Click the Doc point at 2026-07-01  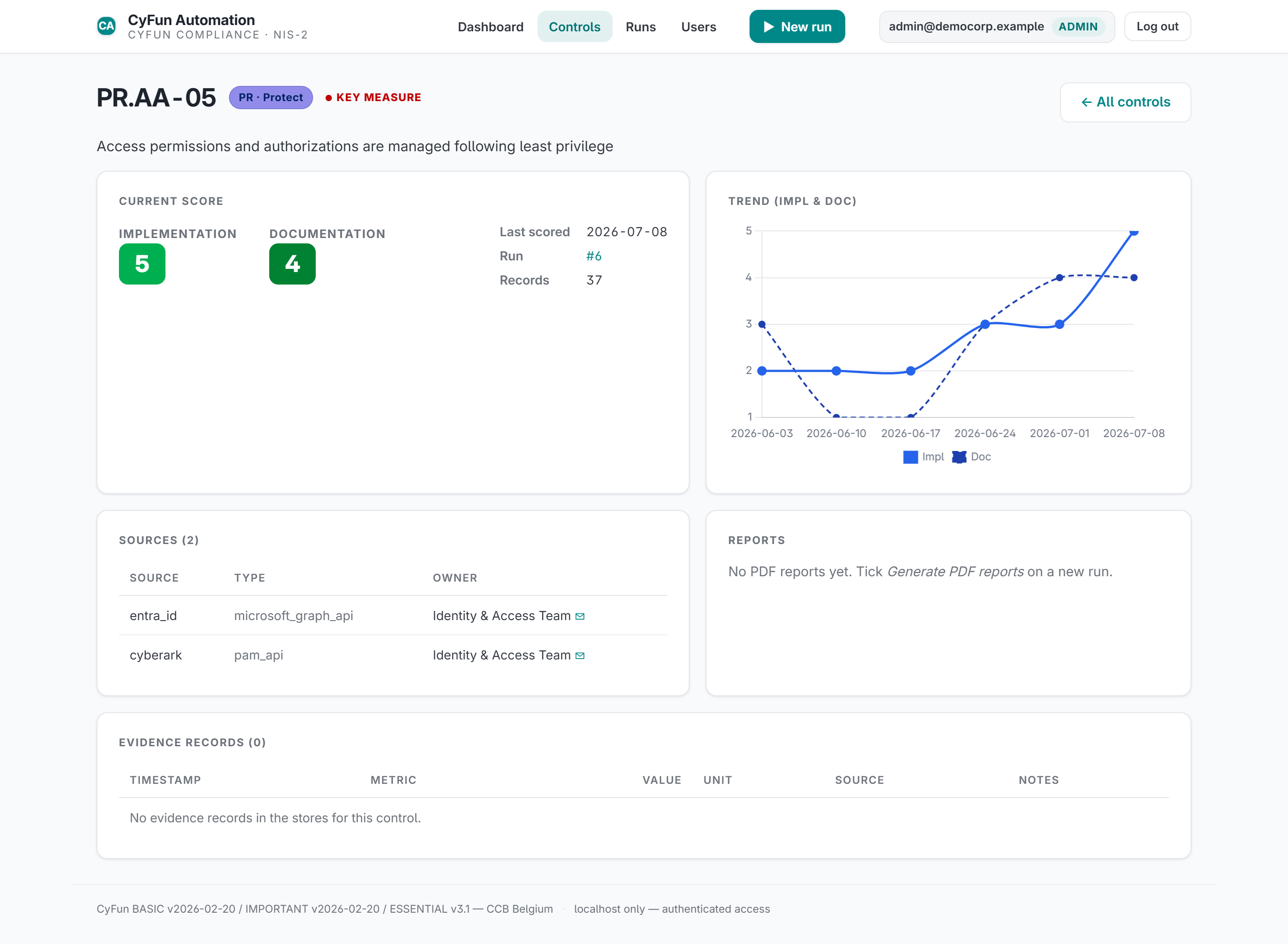(1059, 278)
